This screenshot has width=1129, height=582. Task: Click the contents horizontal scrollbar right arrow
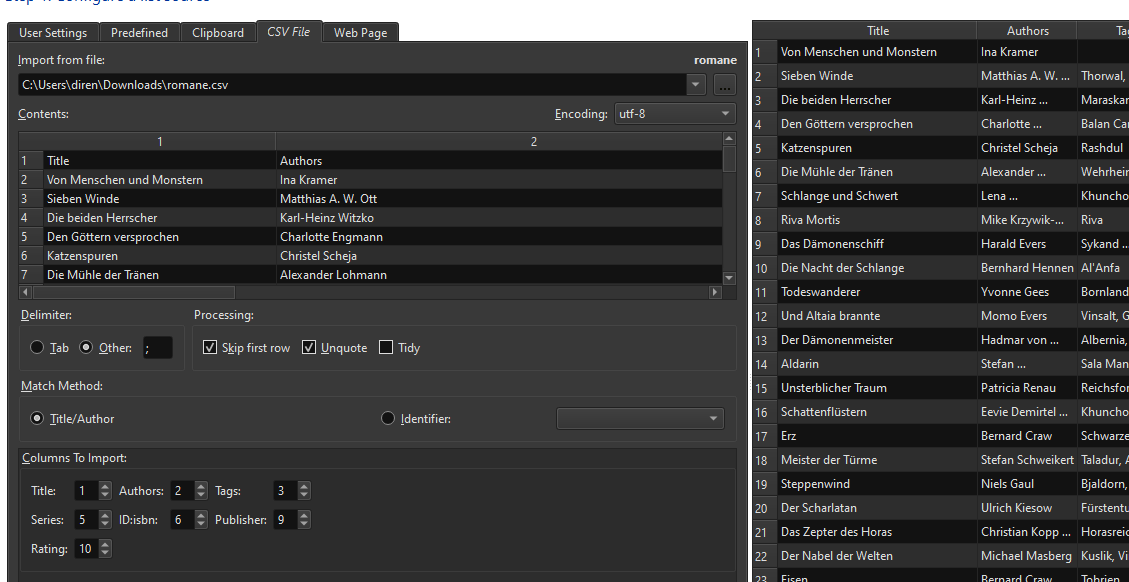point(715,292)
